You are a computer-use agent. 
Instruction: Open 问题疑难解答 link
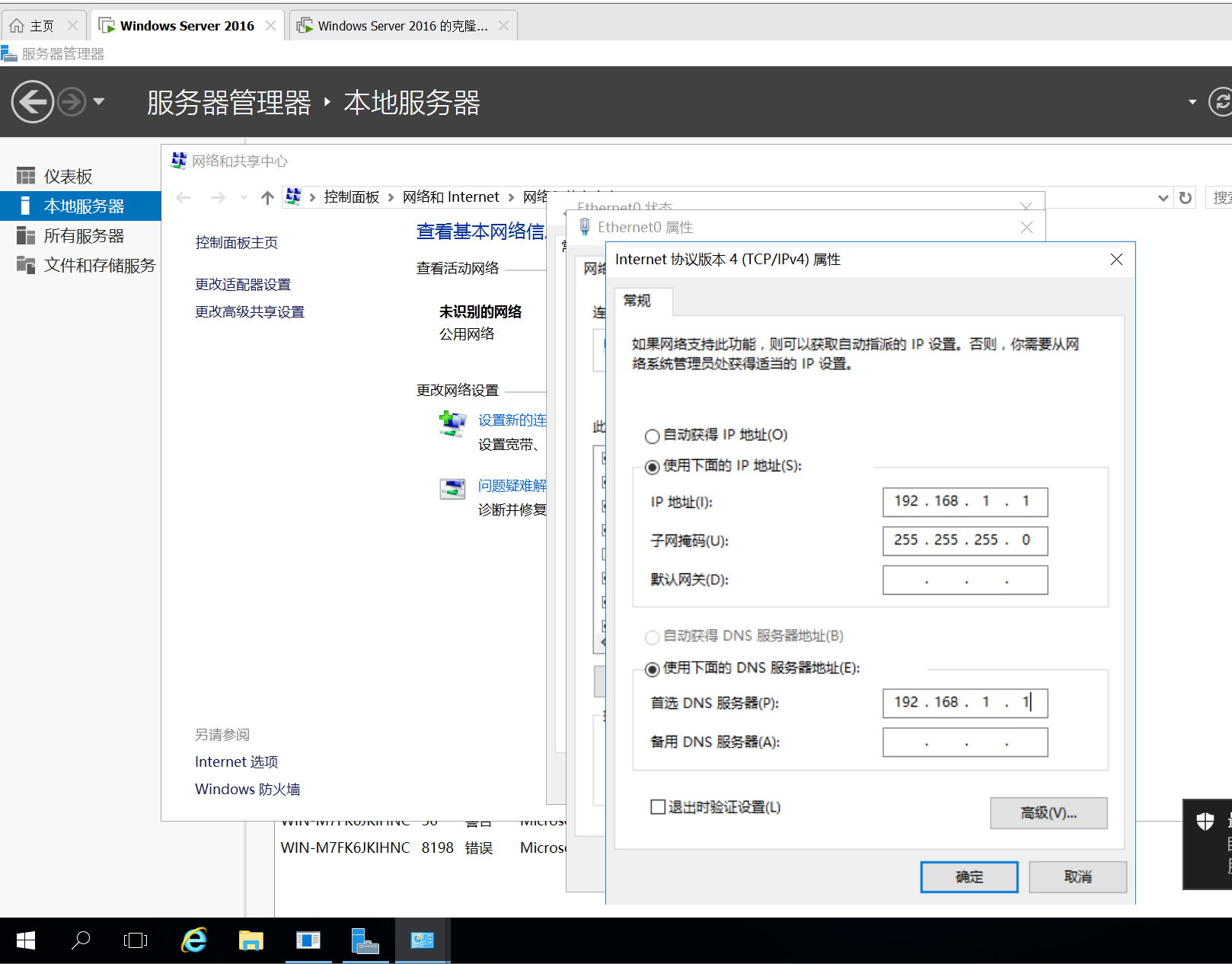512,486
